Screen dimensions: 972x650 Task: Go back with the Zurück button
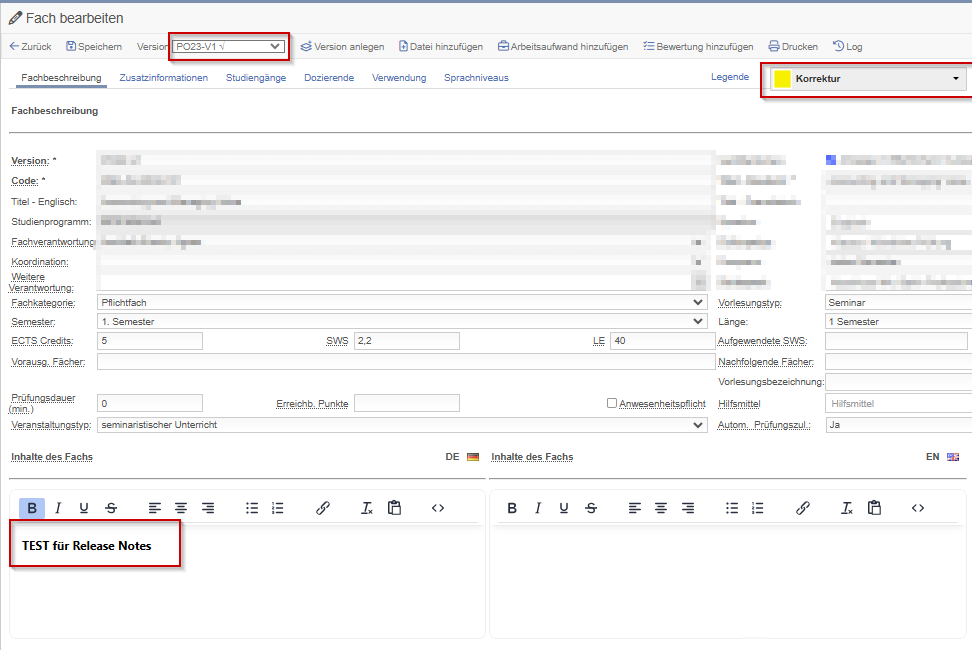pyautogui.click(x=30, y=46)
